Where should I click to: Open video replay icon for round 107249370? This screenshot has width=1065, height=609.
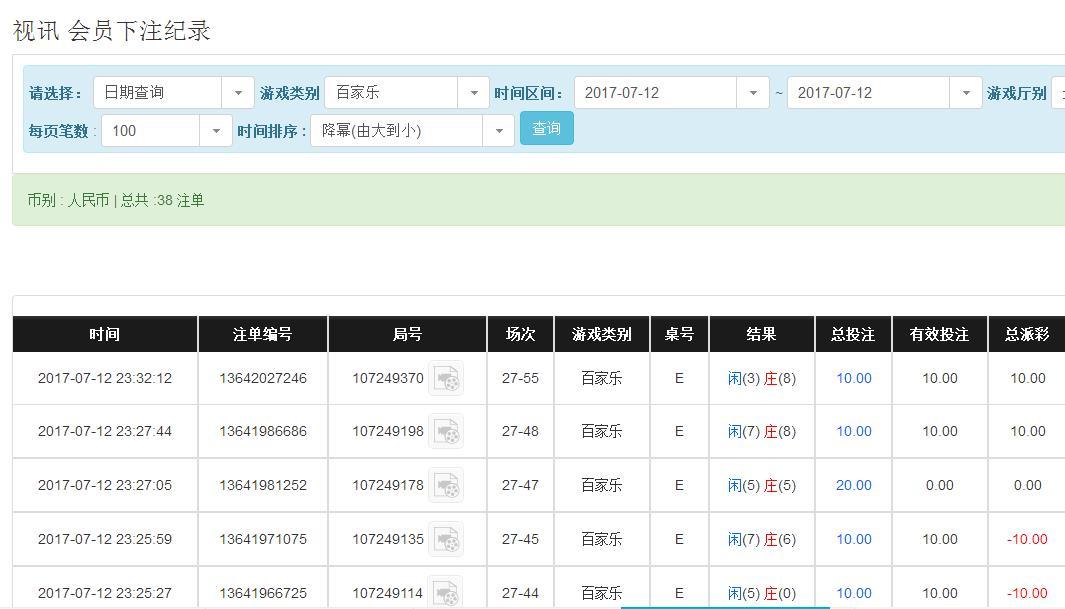pyautogui.click(x=446, y=378)
